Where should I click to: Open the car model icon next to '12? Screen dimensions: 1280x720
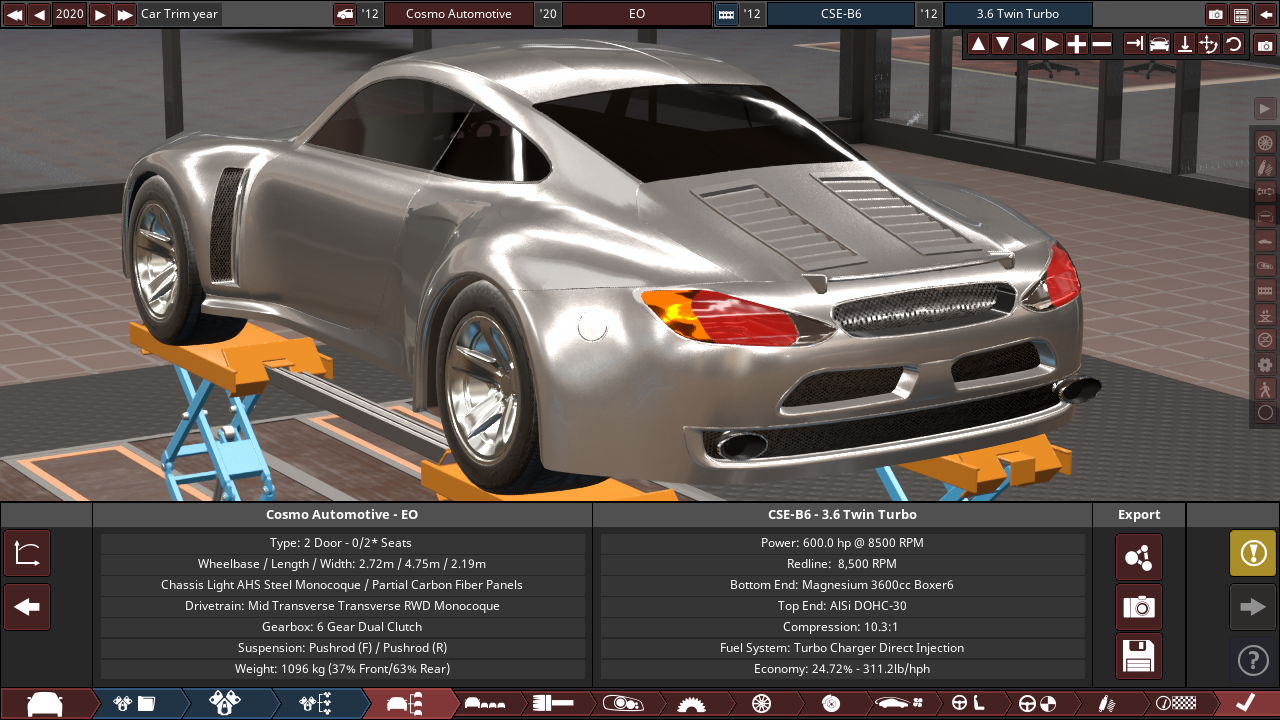point(345,14)
